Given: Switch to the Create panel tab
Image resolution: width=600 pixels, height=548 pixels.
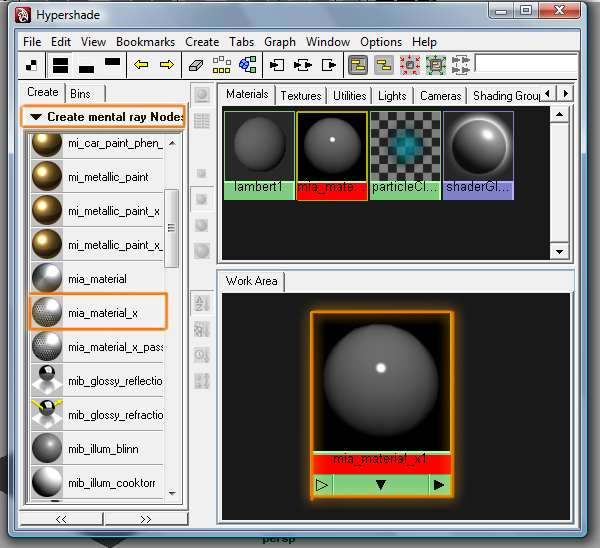Looking at the screenshot, I should coord(42,92).
